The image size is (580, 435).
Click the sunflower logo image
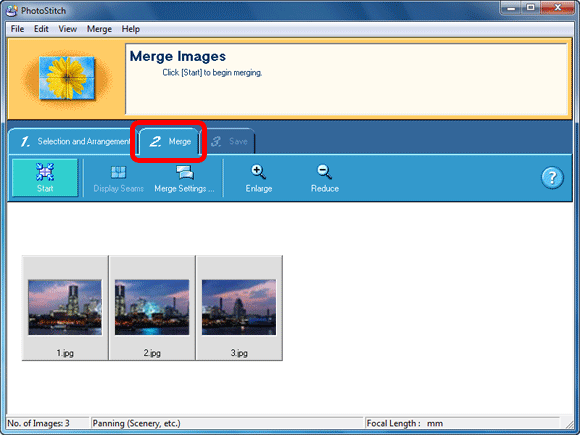coord(67,78)
